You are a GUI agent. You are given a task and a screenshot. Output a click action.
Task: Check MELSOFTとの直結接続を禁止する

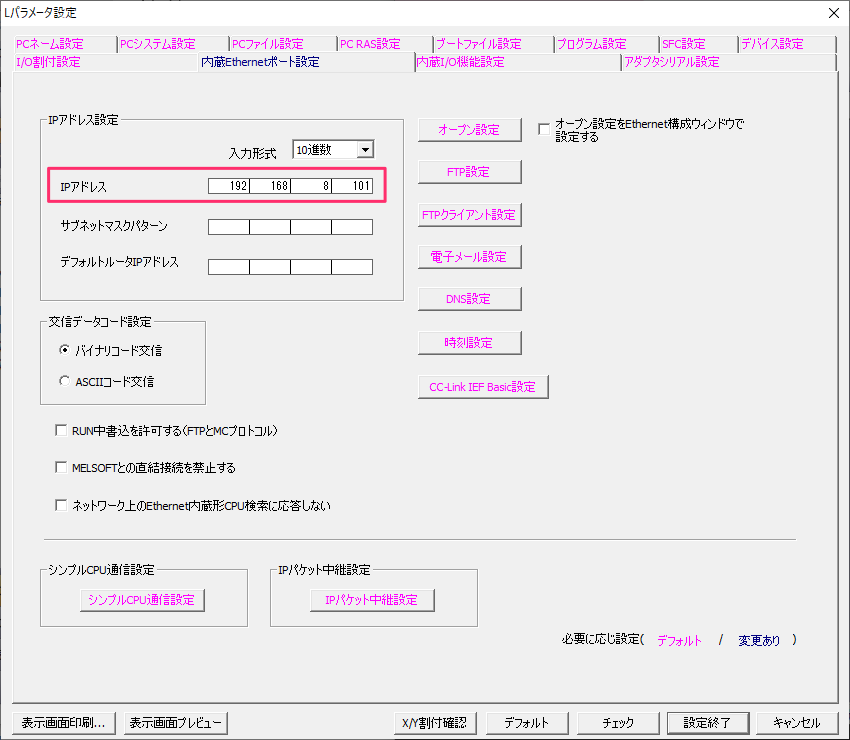(62, 468)
